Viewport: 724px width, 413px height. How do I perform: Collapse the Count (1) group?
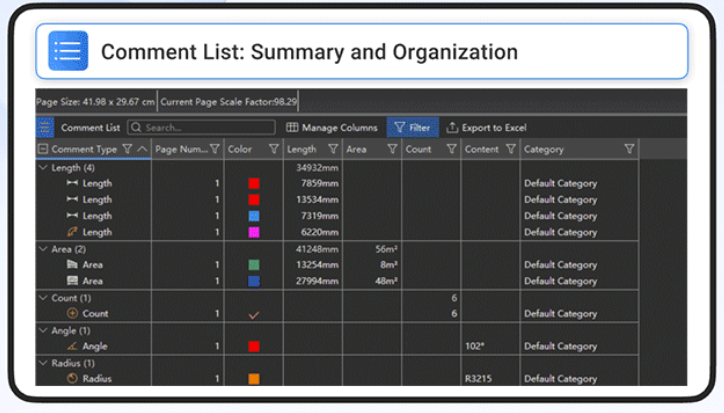43,298
